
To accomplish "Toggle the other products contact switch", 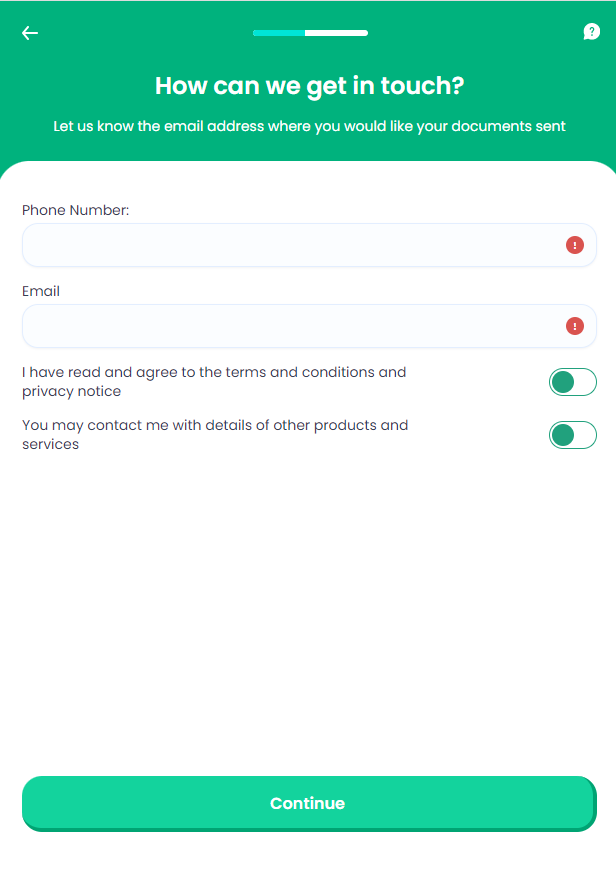I will [572, 435].
